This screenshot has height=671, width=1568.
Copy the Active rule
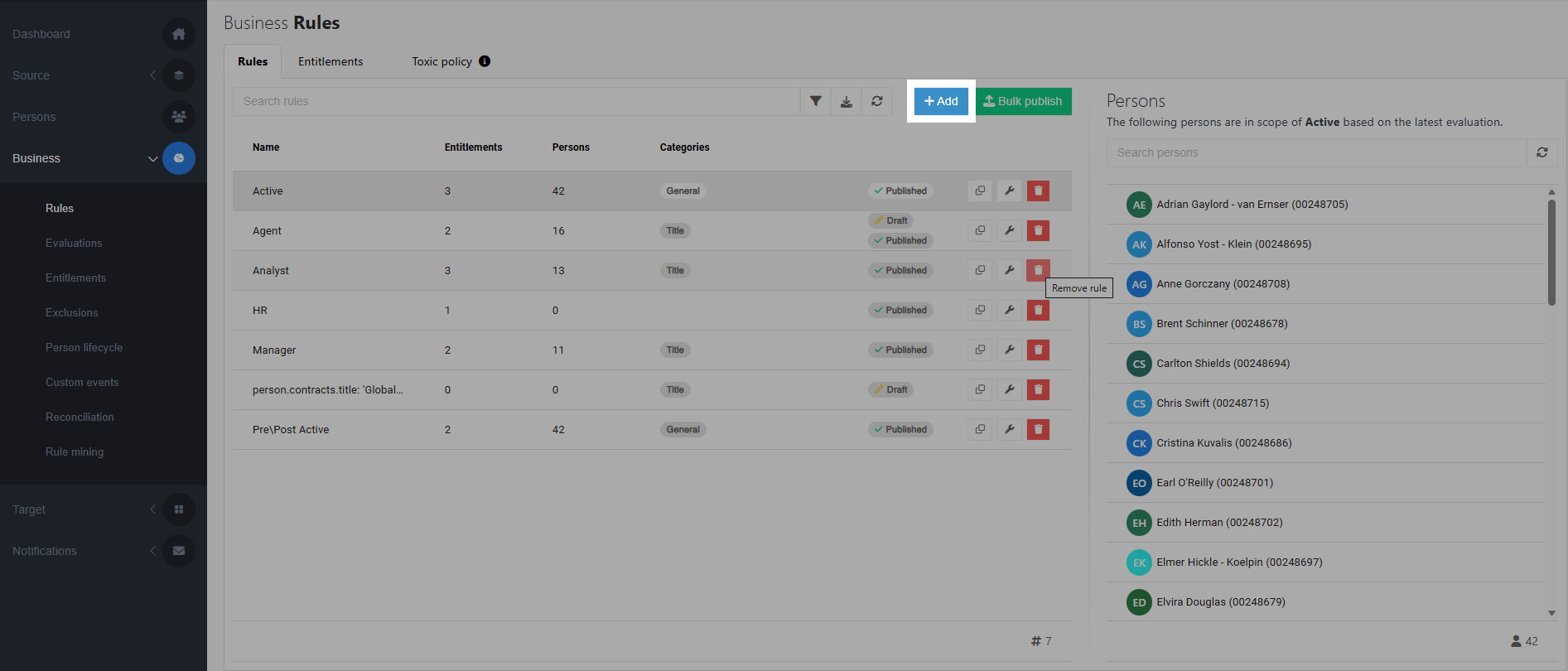click(x=980, y=191)
